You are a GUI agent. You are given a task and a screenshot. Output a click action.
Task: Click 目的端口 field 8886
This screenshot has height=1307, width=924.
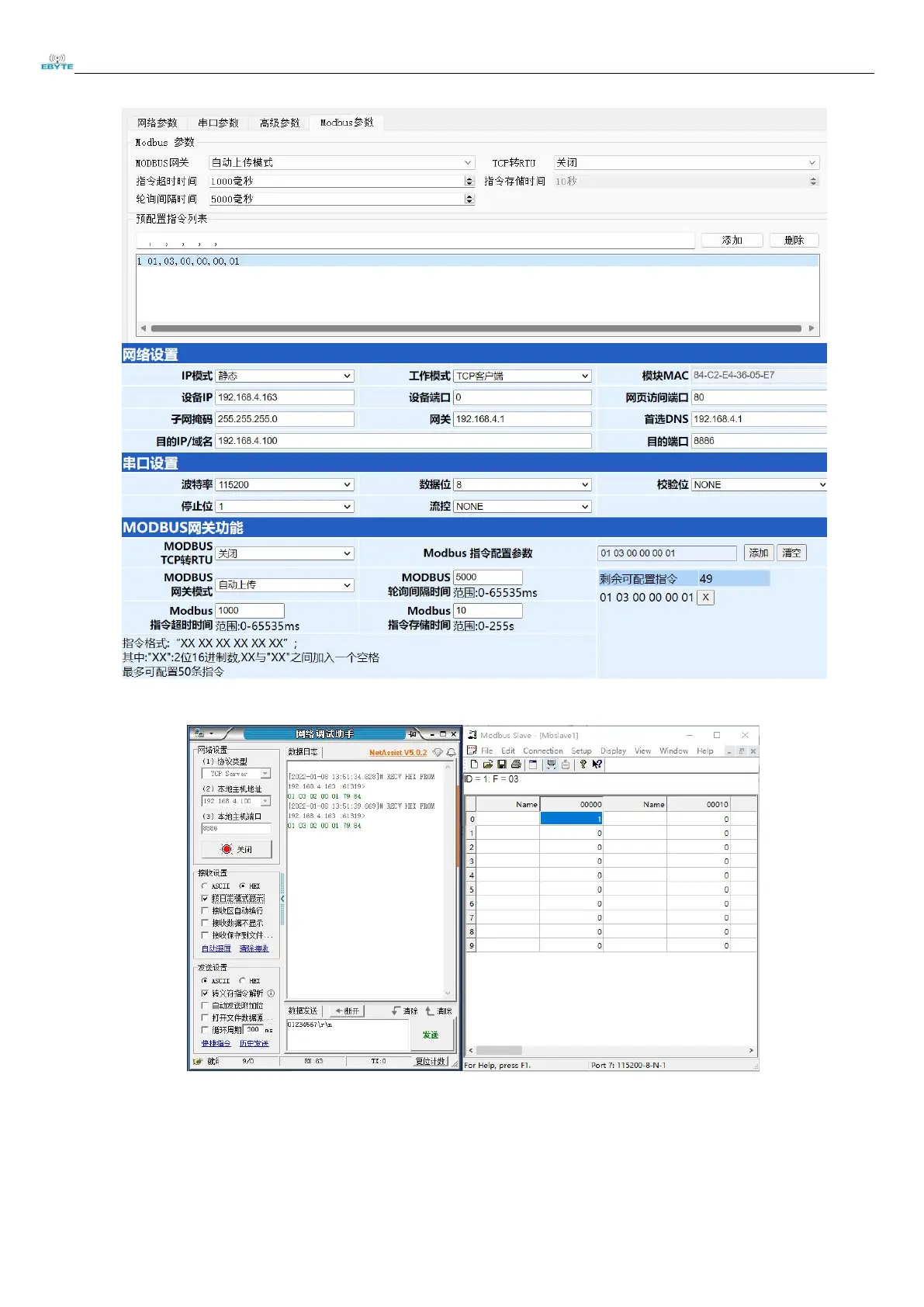[759, 441]
